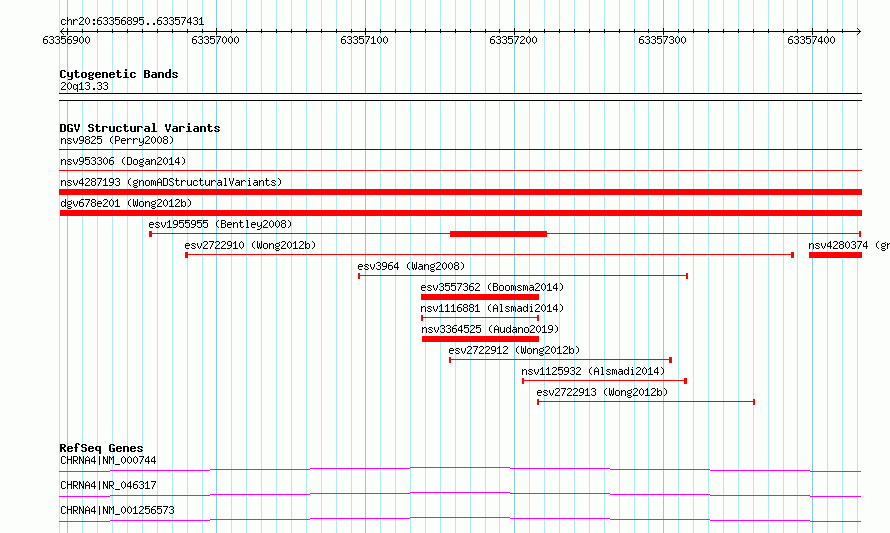This screenshot has height=533, width=890.
Task: Click the 63357100 ruler tick label
Action: [x=364, y=40]
